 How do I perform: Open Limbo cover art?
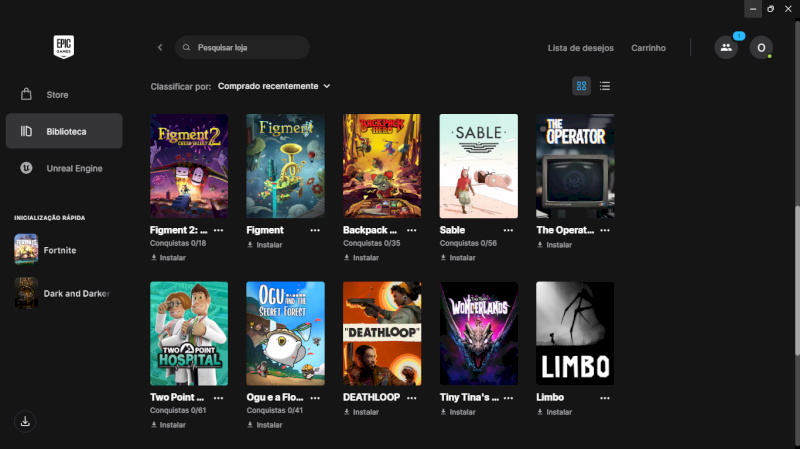[x=575, y=333]
